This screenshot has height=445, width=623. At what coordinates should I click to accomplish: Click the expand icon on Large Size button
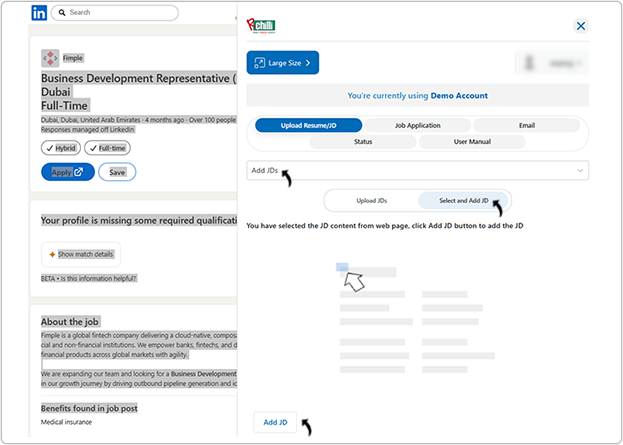[260, 63]
